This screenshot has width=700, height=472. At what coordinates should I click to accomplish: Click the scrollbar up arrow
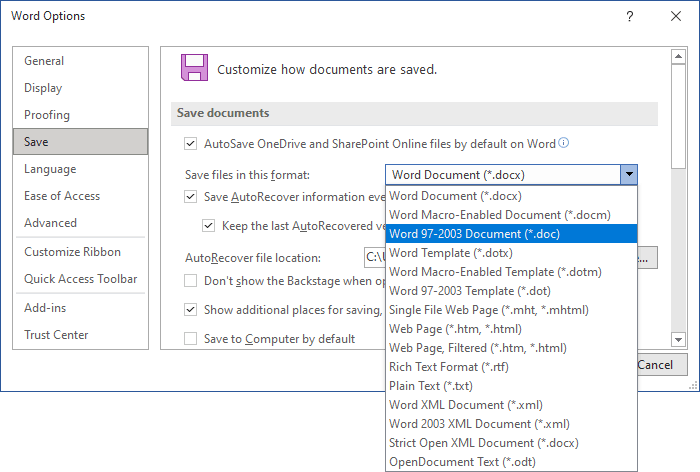coord(678,56)
